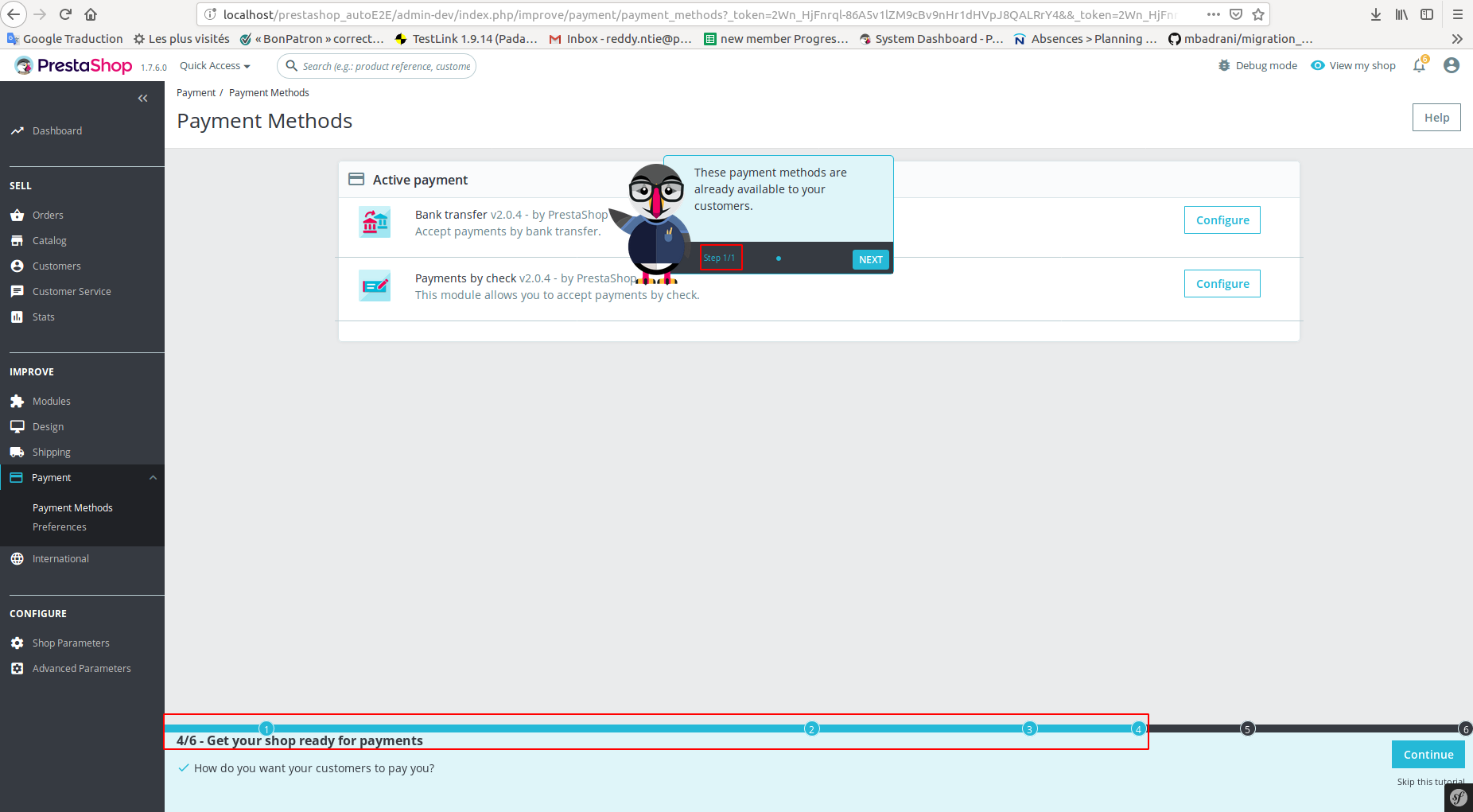This screenshot has width=1473, height=812.
Task: Open the Symfony debug toolbar icon
Action: 1459,798
